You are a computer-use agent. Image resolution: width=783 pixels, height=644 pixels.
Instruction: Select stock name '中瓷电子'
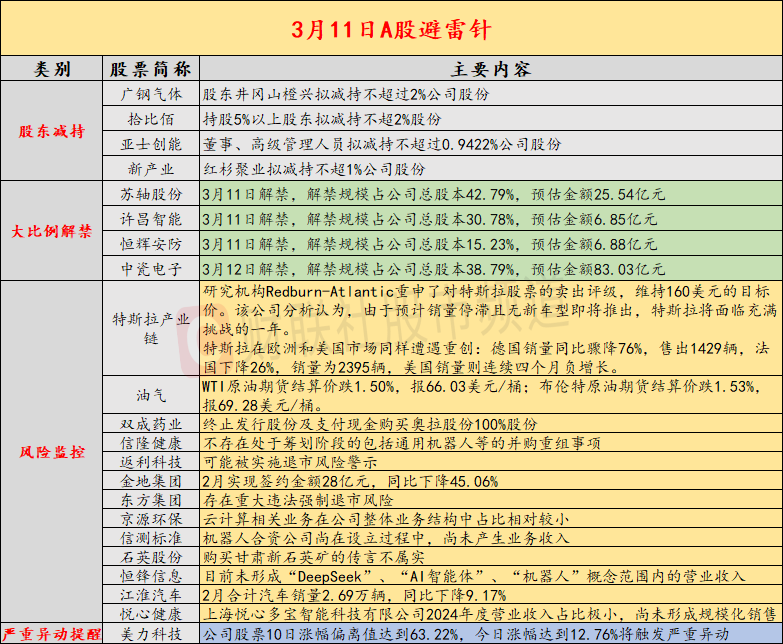(x=151, y=269)
